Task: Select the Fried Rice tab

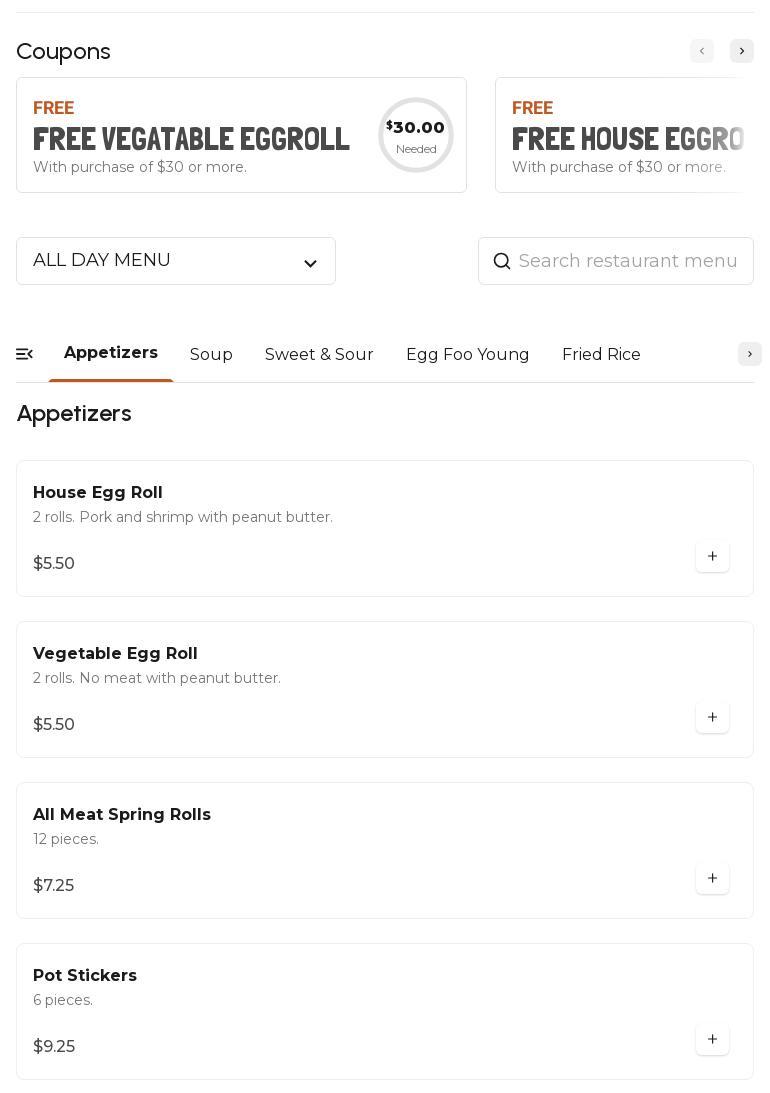Action: point(601,355)
